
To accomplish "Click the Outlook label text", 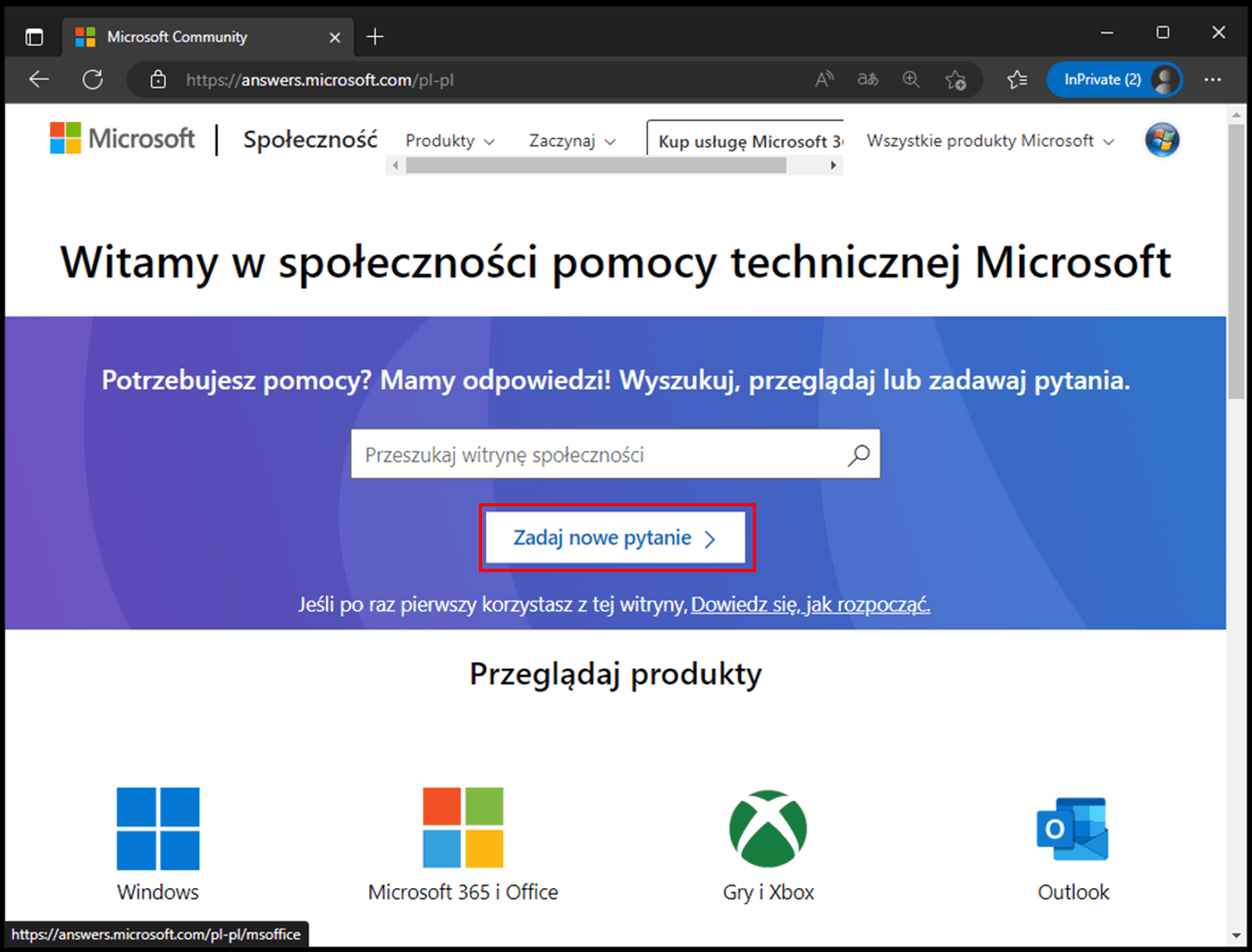I will (1073, 892).
